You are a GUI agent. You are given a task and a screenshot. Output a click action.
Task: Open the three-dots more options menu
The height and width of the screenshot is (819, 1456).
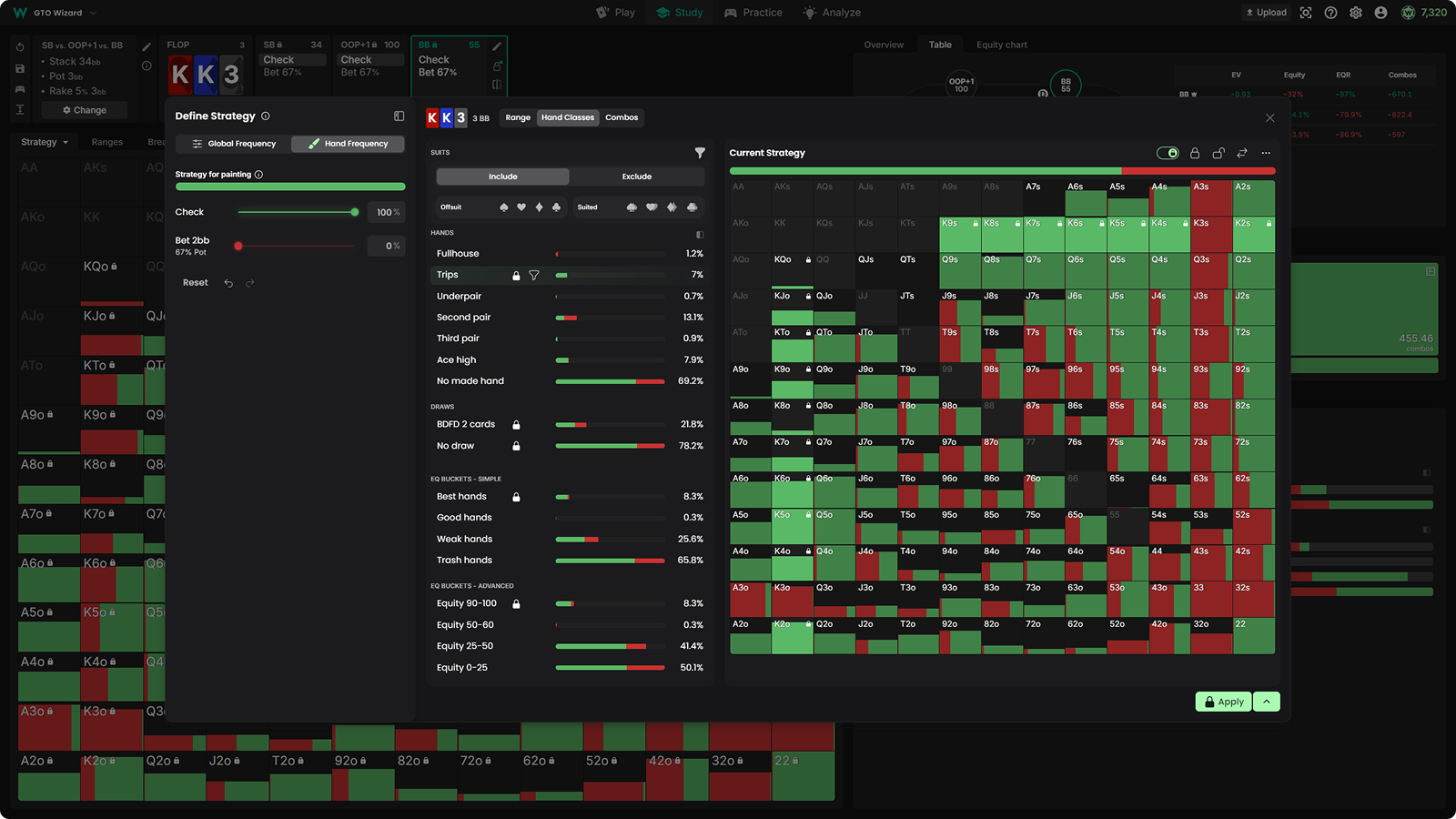1266,153
